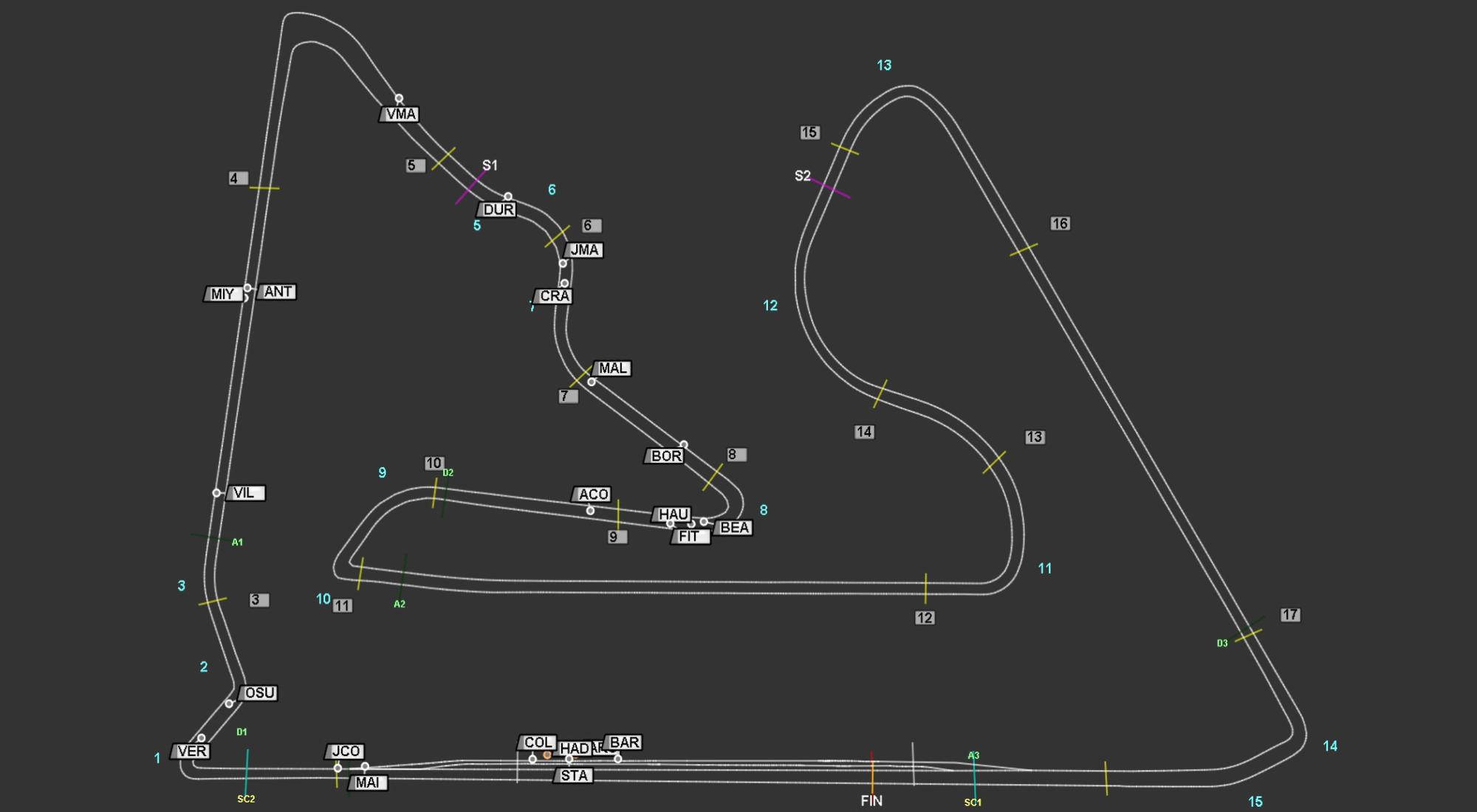Image resolution: width=1477 pixels, height=812 pixels.
Task: Select cyan turn number 12
Action: (770, 306)
